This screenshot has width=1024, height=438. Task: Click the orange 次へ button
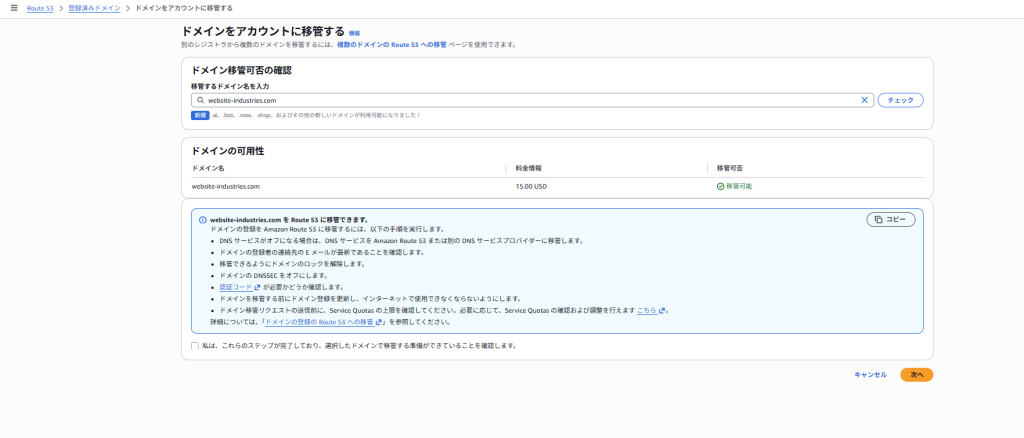point(916,374)
